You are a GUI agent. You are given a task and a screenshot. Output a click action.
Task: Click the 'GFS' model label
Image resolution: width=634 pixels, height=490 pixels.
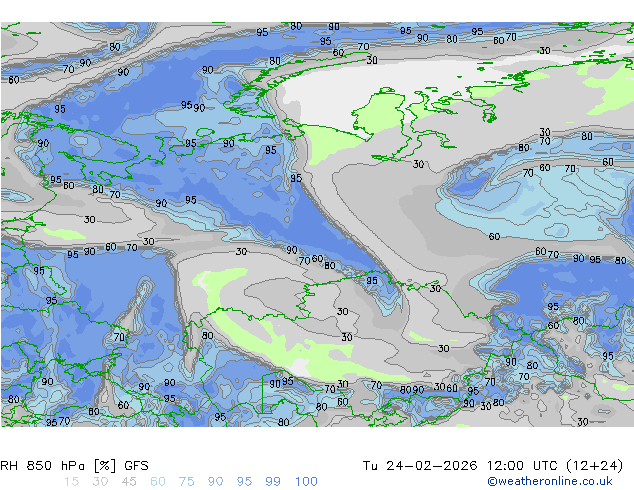tap(137, 466)
